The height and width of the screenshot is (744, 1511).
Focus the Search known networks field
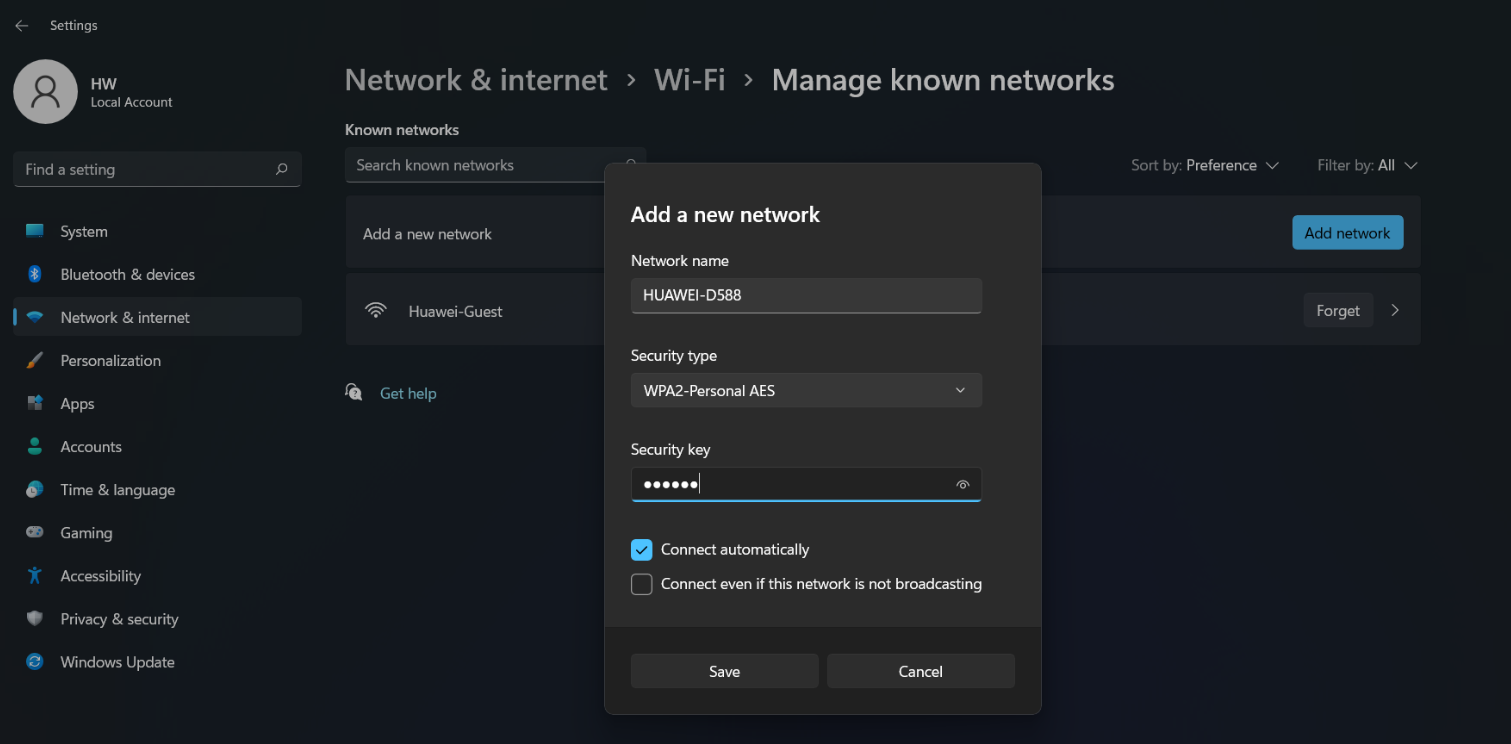pyautogui.click(x=474, y=165)
